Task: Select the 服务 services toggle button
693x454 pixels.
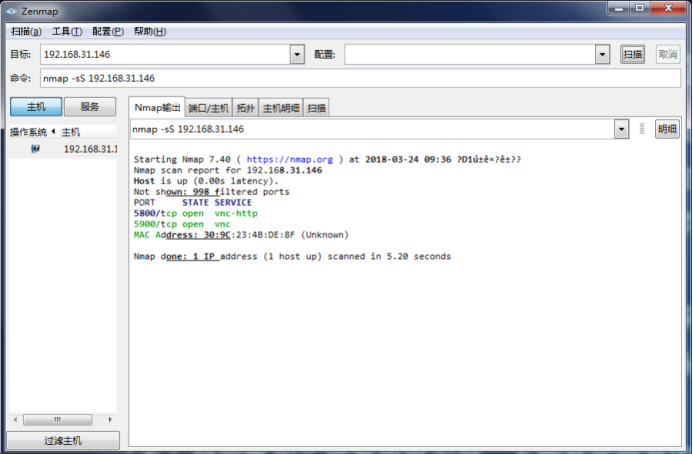Action: pos(90,107)
